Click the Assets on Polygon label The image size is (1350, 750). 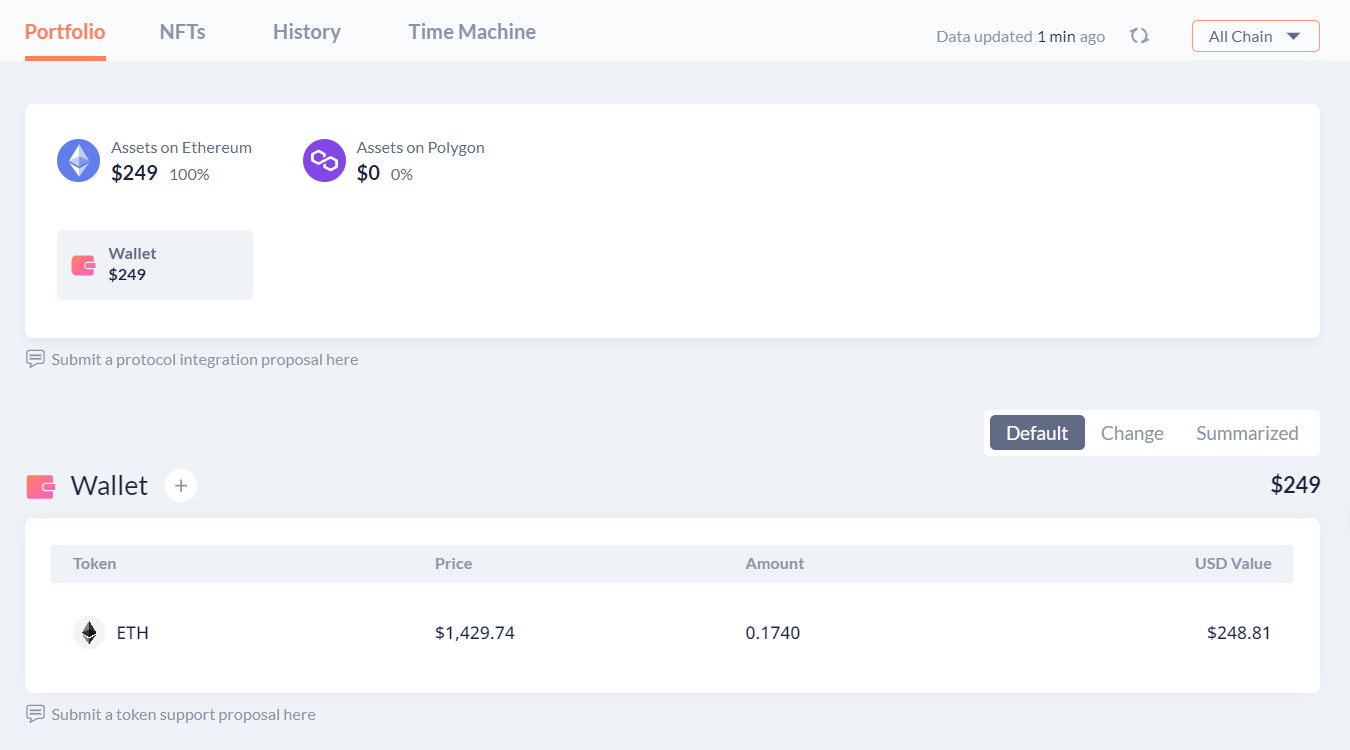point(421,147)
